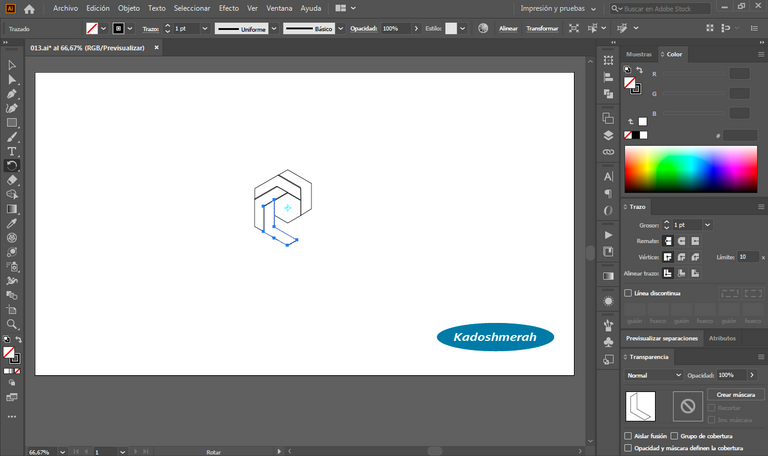
Task: Select the round cap Remate option
Action: pyautogui.click(x=681, y=241)
